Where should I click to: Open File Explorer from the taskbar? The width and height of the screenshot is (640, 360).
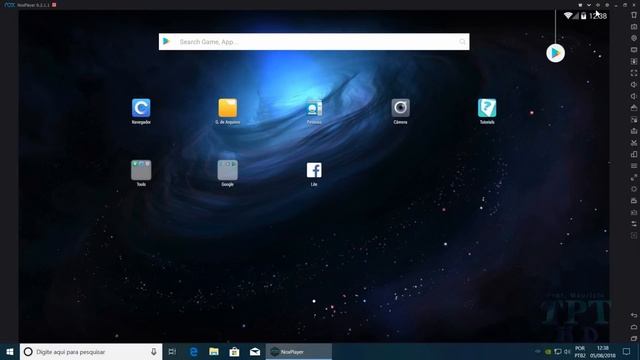(214, 352)
